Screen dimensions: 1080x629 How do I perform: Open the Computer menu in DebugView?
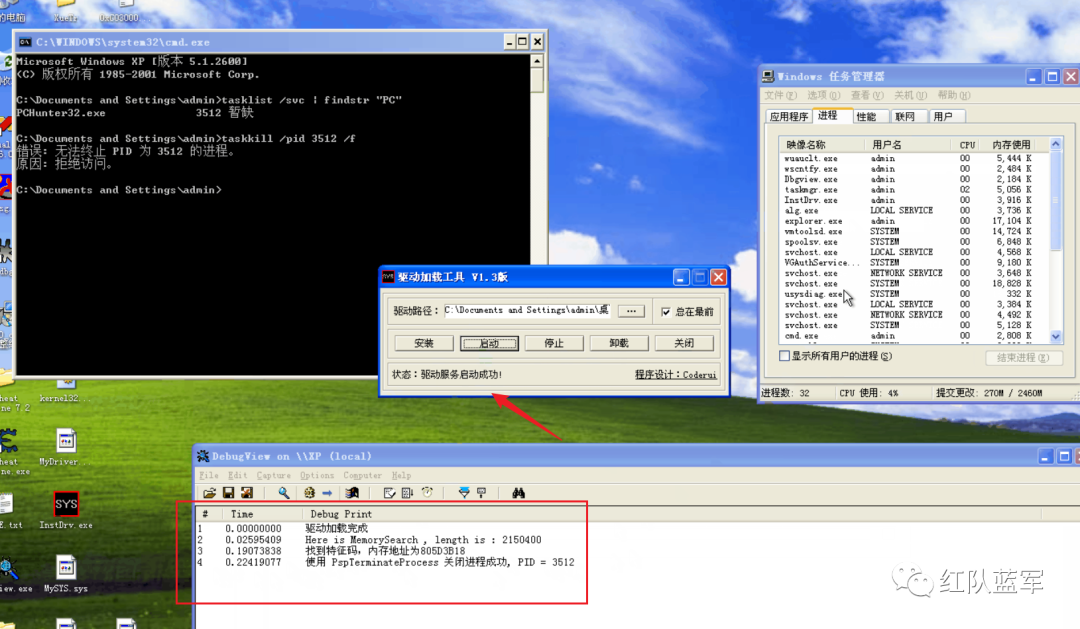click(x=362, y=475)
